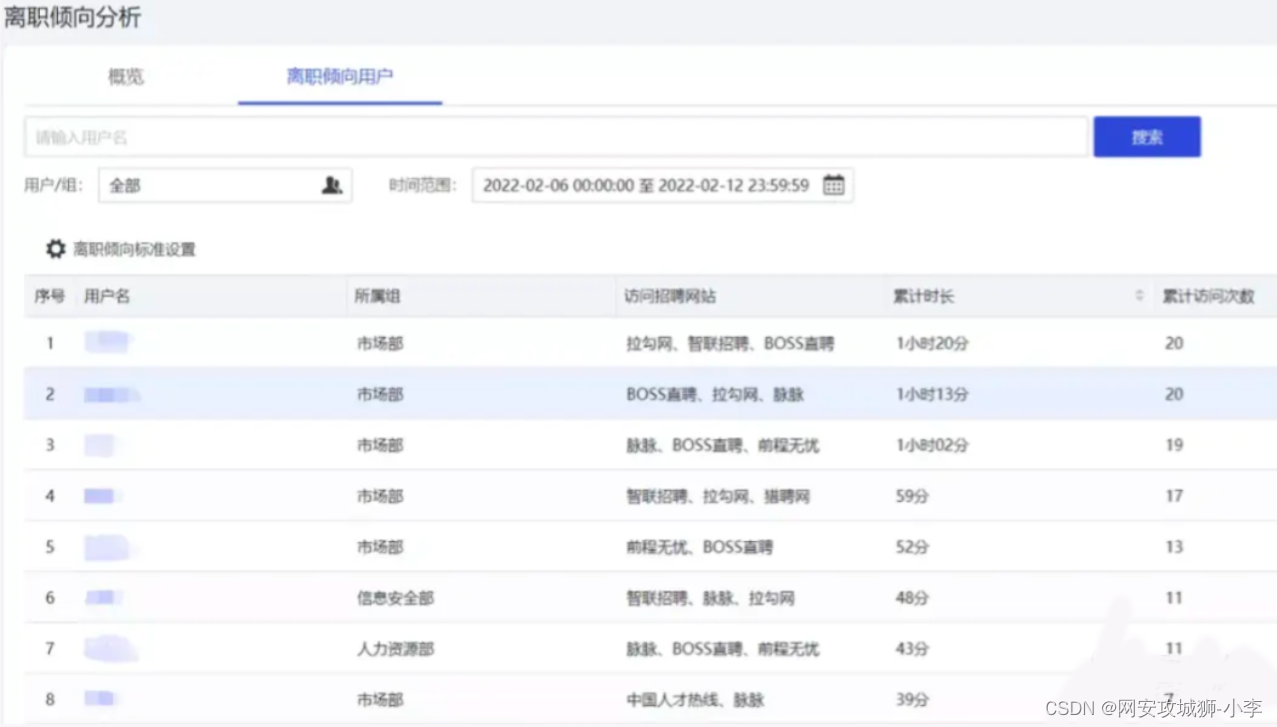
Task: Click the 人力资源部 group cell
Action: 395,649
